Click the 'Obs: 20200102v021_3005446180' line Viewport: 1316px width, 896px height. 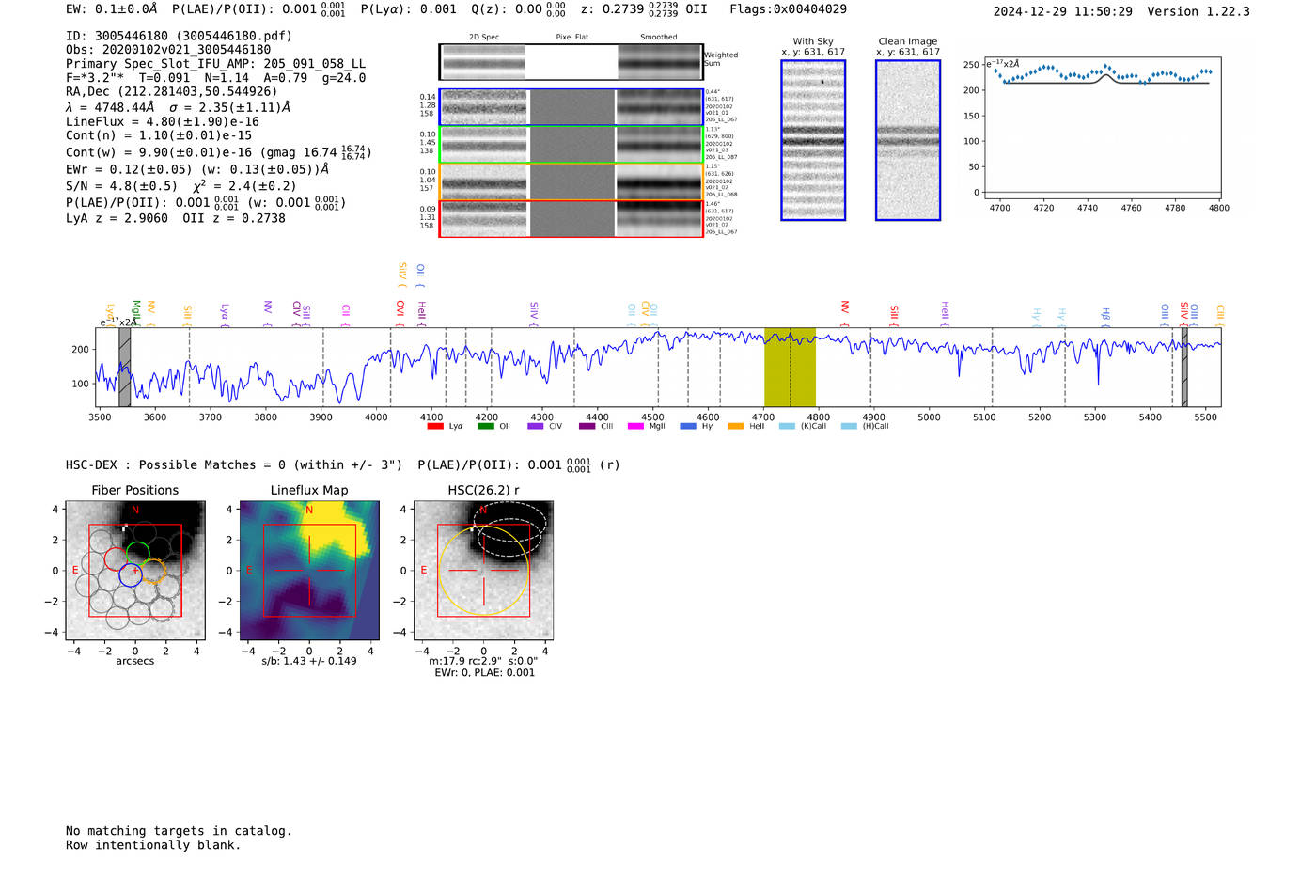(168, 50)
